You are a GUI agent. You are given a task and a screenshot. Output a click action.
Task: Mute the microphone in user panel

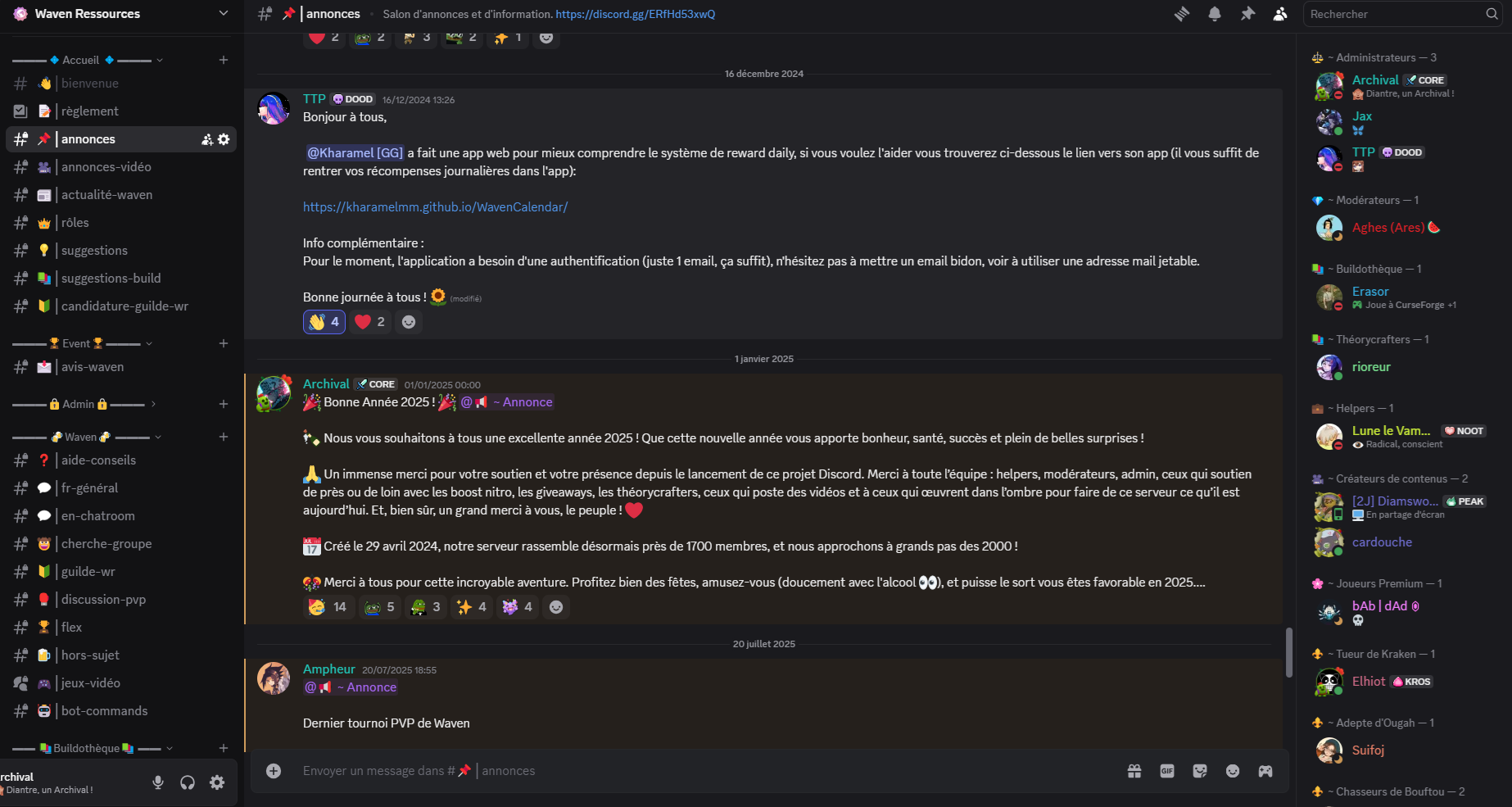(x=158, y=782)
